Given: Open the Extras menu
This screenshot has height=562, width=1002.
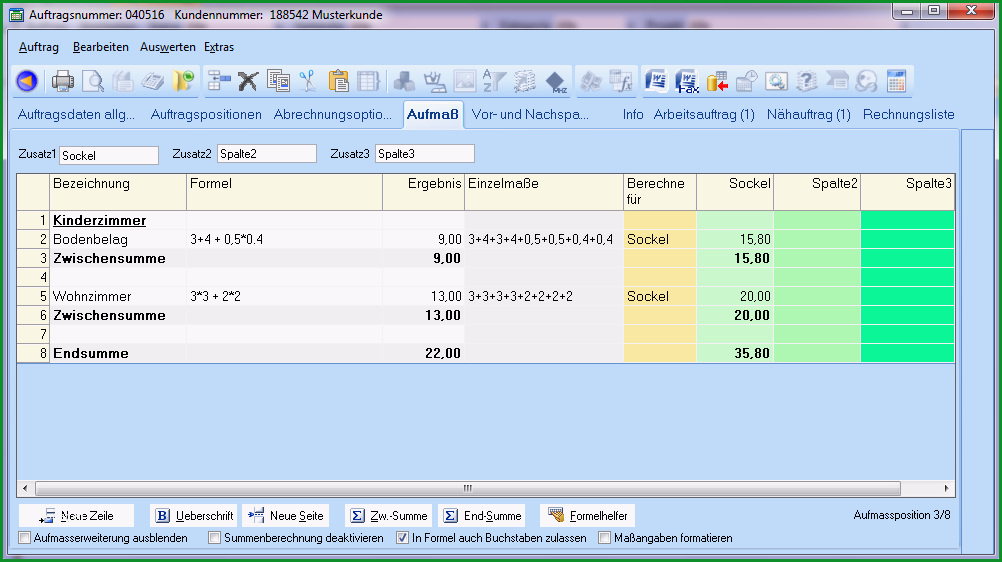Looking at the screenshot, I should (219, 47).
